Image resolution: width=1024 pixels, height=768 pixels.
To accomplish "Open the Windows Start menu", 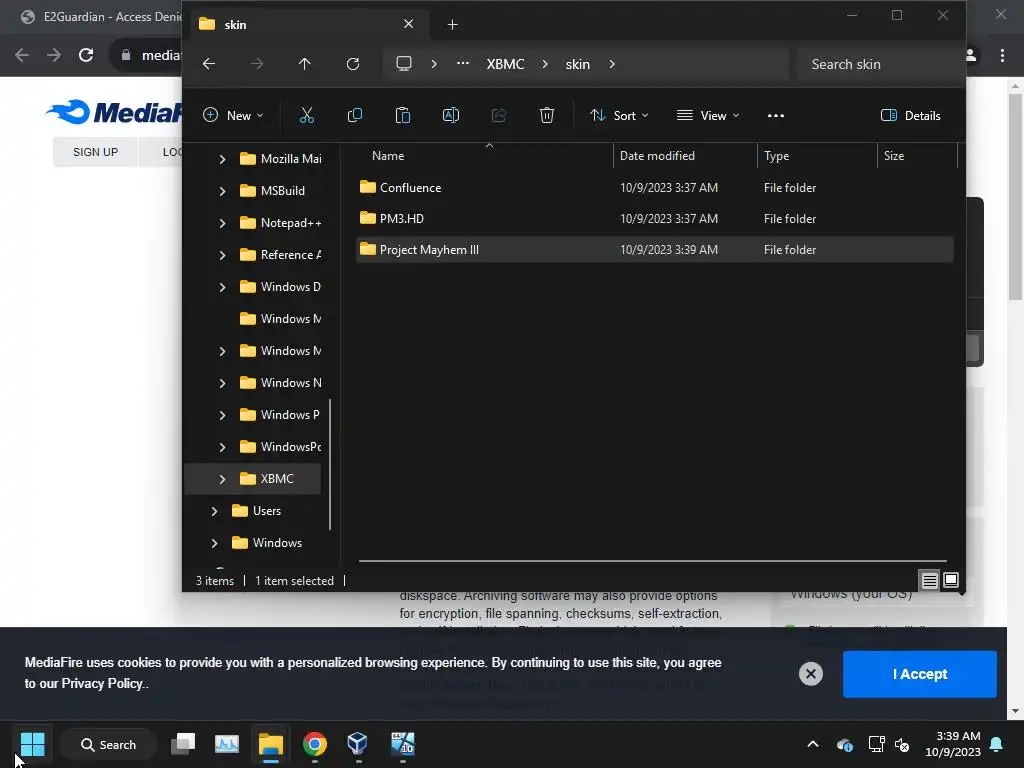I will point(32,744).
